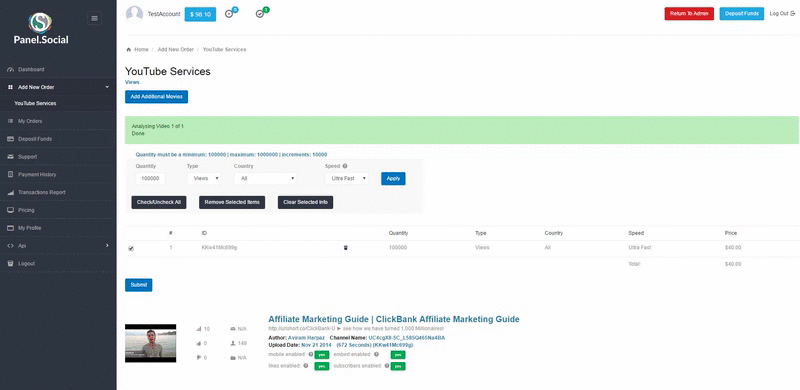This screenshot has width=800, height=390.
Task: Click the Support envelope icon
Action: coord(11,157)
